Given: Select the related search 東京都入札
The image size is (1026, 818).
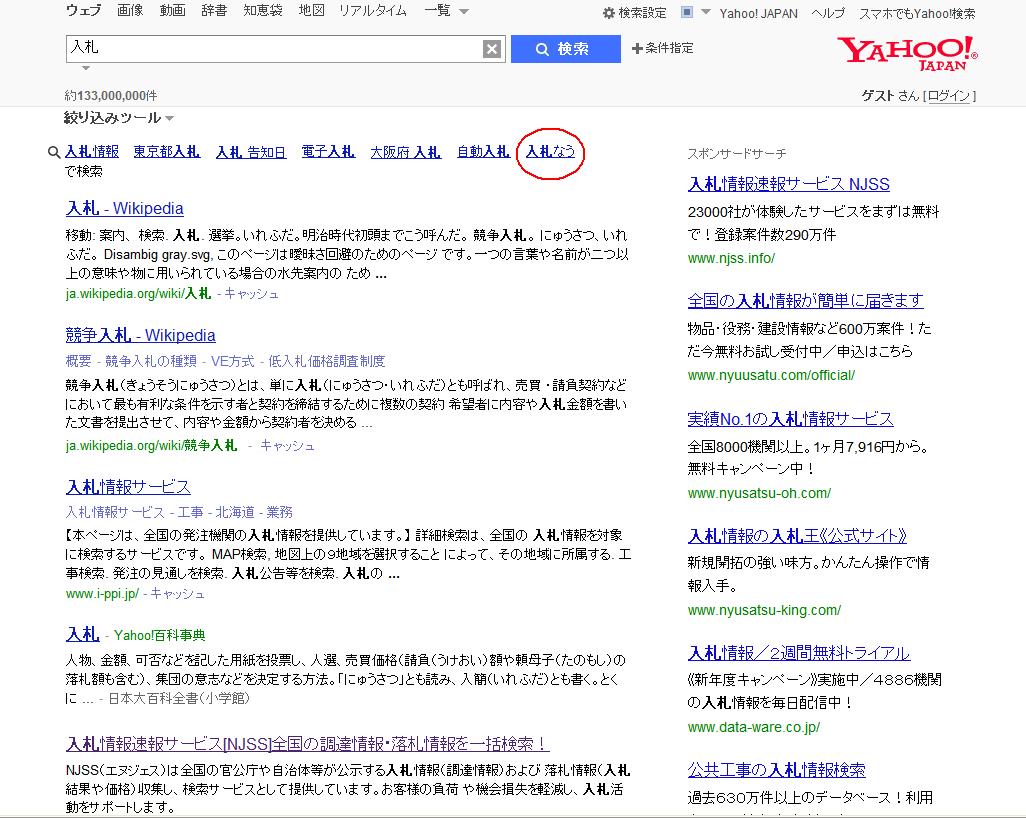Looking at the screenshot, I should point(167,152).
